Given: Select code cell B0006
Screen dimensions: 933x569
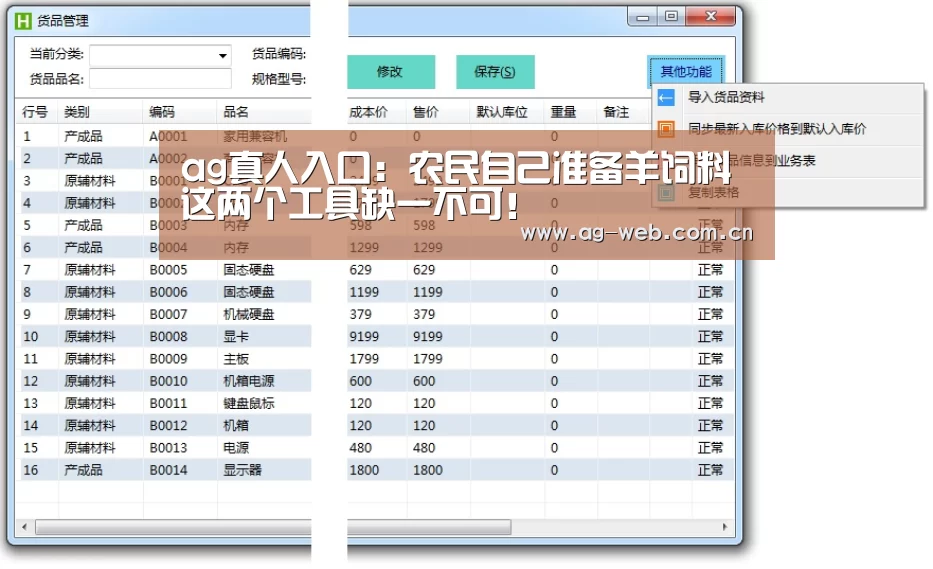Looking at the screenshot, I should tap(168, 292).
